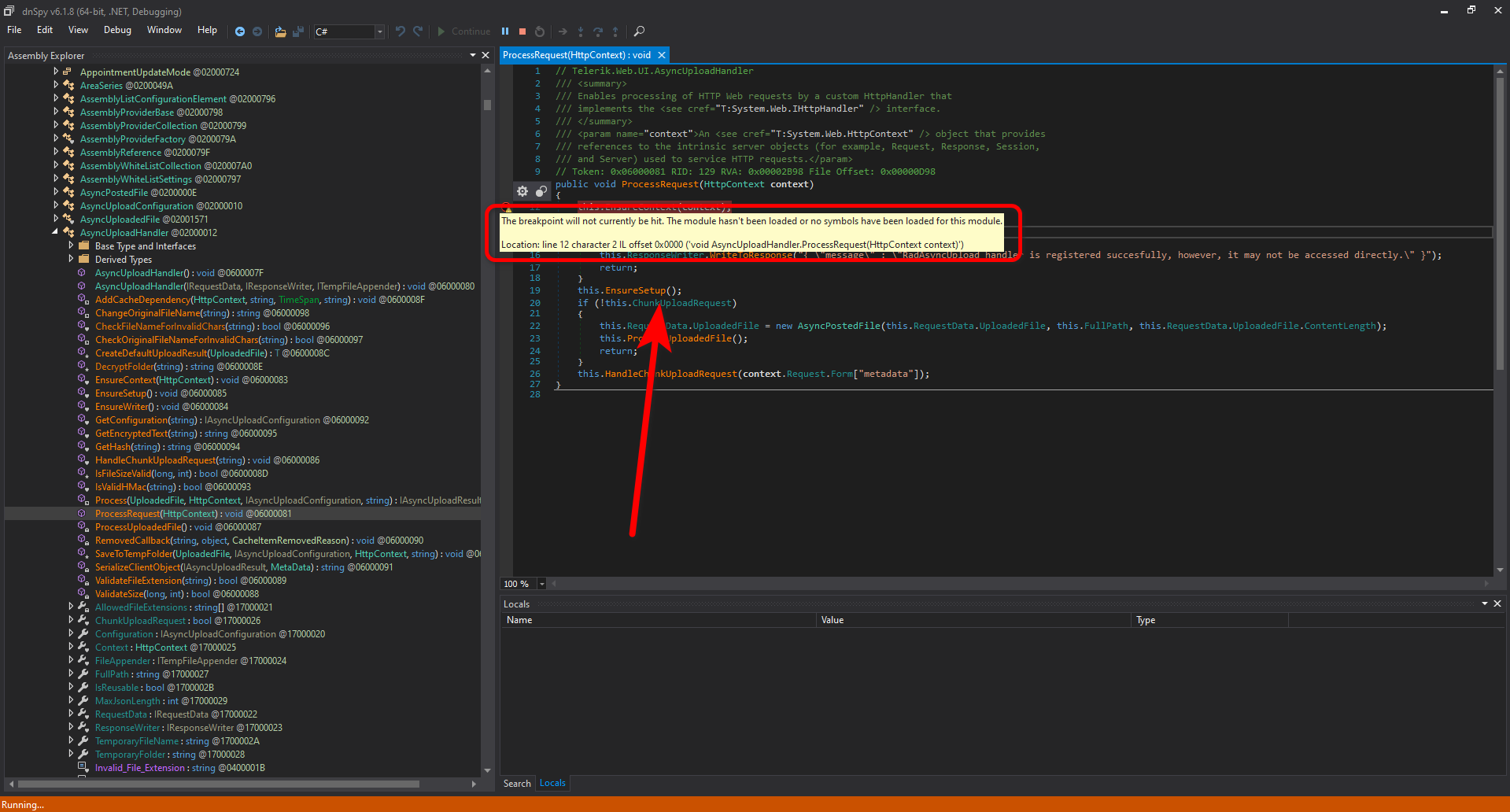This screenshot has width=1510, height=812.
Task: Toggle the breakpoint enable icon beside gear
Action: point(541,191)
